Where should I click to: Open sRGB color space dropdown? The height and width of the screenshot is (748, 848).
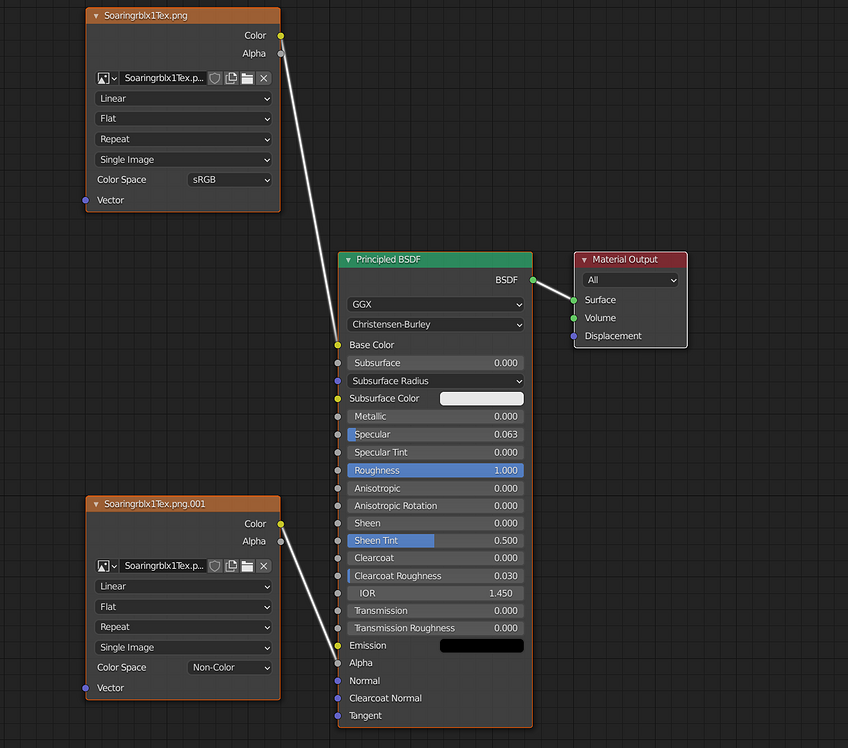coord(230,180)
